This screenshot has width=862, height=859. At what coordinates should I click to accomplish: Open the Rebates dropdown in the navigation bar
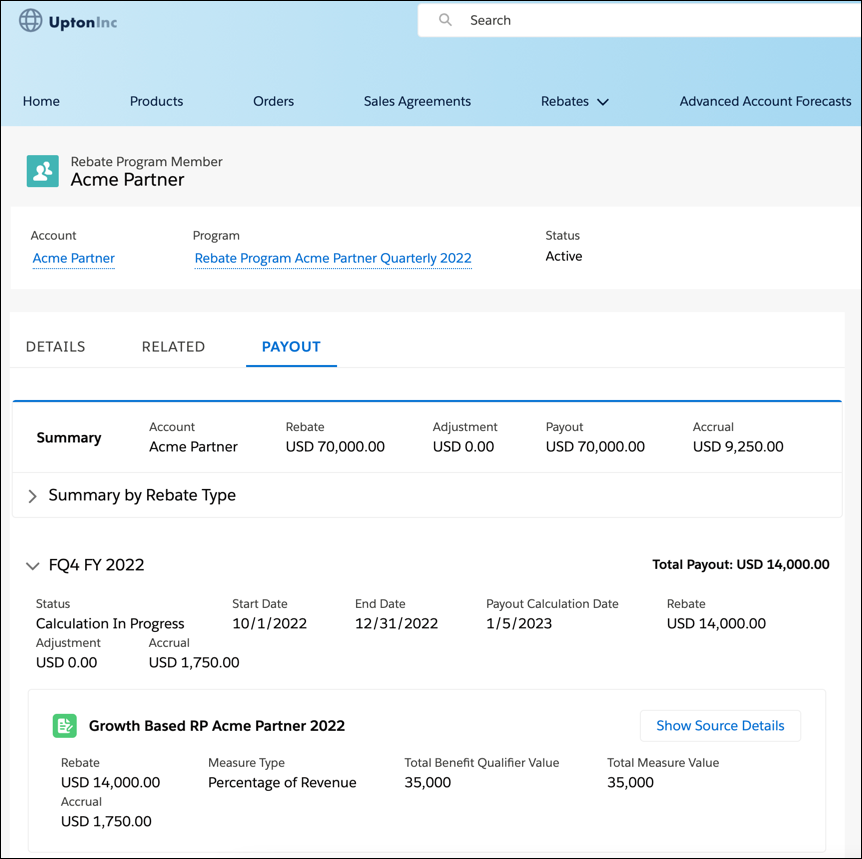(x=574, y=101)
